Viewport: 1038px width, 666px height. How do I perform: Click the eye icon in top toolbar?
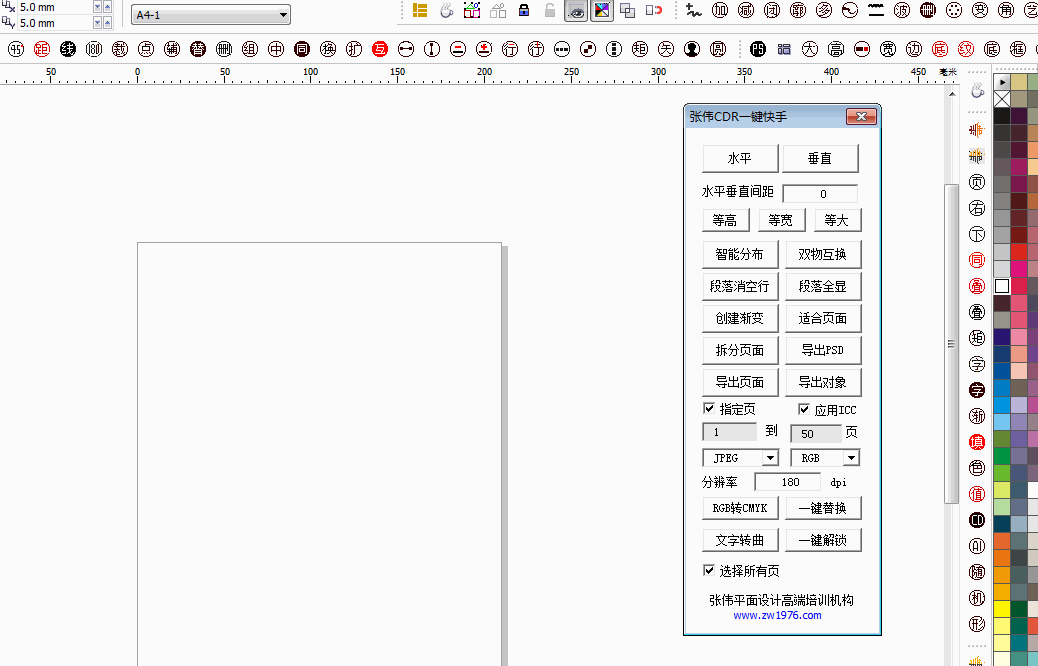(576, 11)
